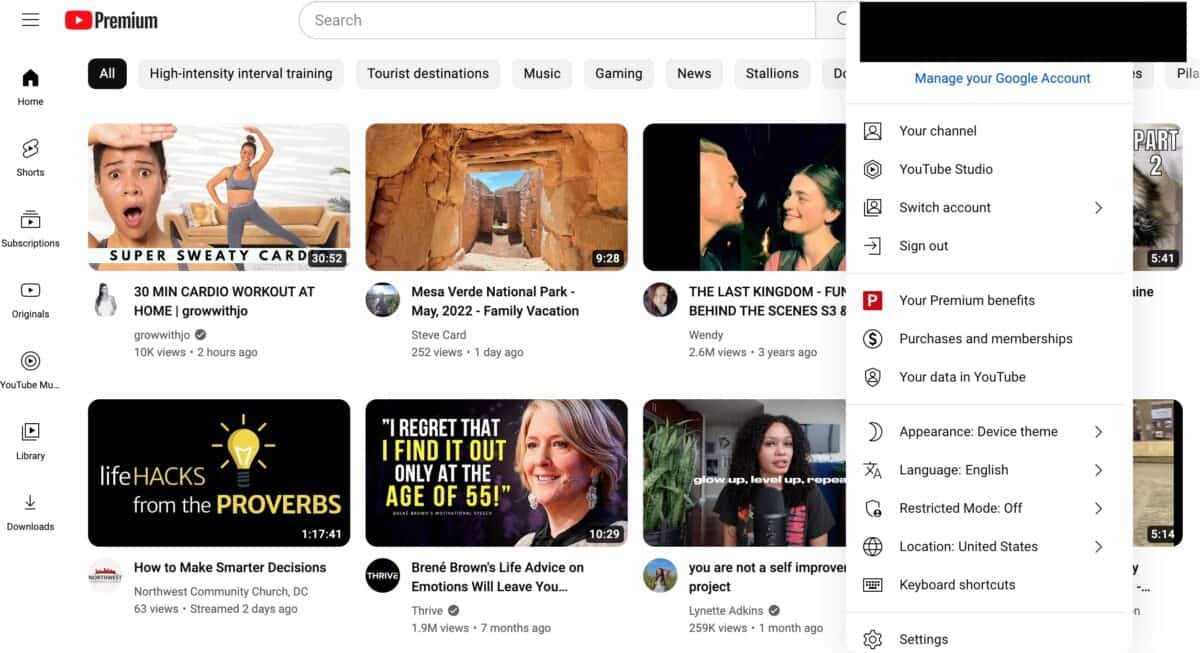The width and height of the screenshot is (1200, 653).
Task: Click the Language translate icon
Action: [x=873, y=470]
